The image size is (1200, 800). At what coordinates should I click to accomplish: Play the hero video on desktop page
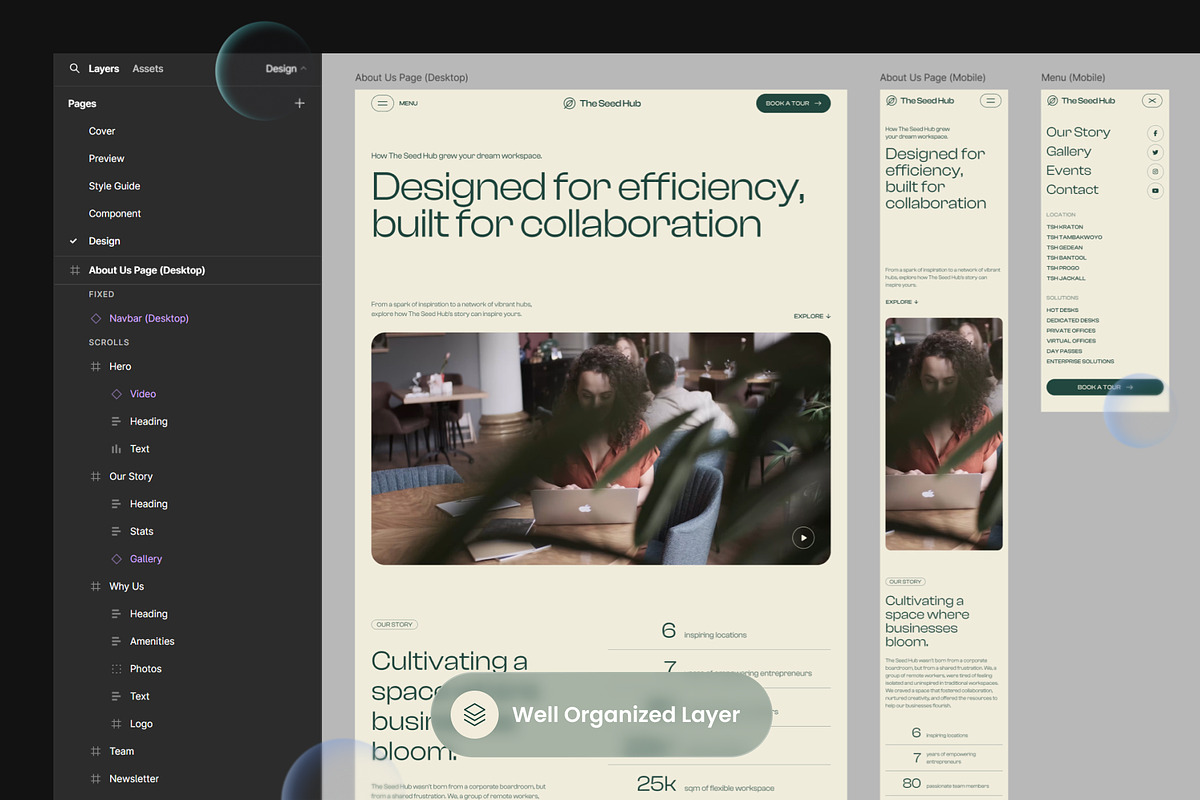point(803,538)
